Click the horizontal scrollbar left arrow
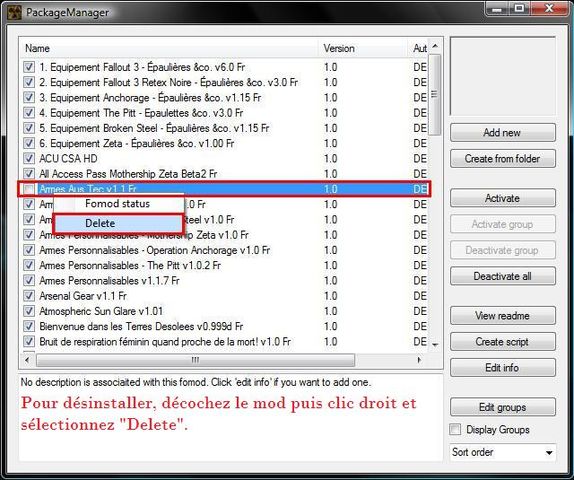 27,360
